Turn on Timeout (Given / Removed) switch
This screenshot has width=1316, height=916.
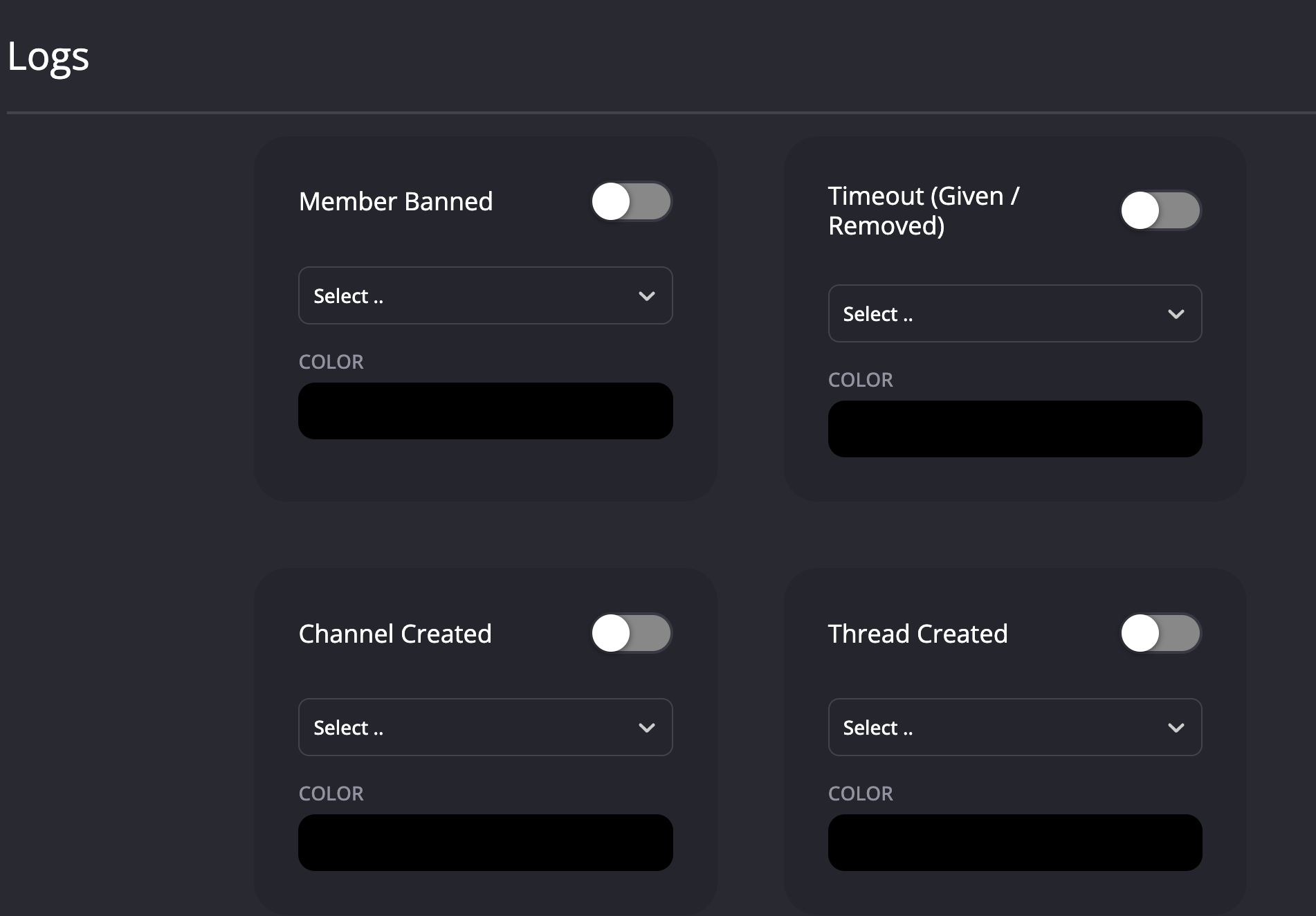click(x=1160, y=210)
